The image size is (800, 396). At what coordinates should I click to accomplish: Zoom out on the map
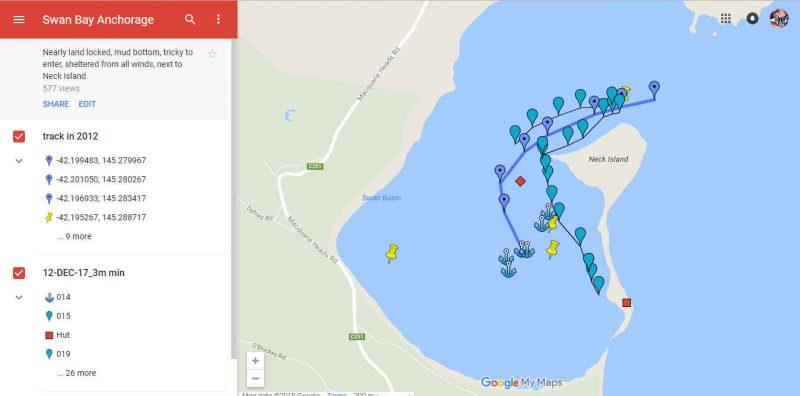(x=256, y=378)
